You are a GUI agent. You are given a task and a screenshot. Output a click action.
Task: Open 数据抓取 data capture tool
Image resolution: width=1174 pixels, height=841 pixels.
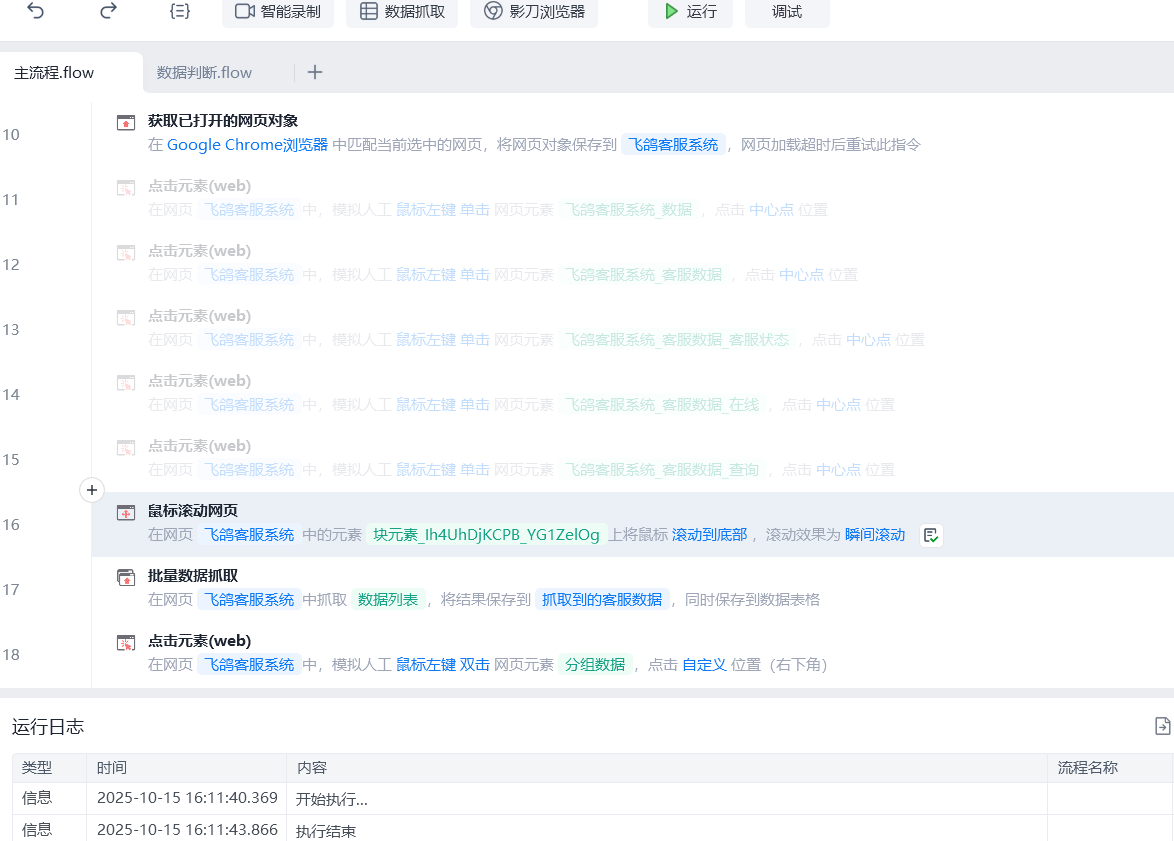pos(402,11)
